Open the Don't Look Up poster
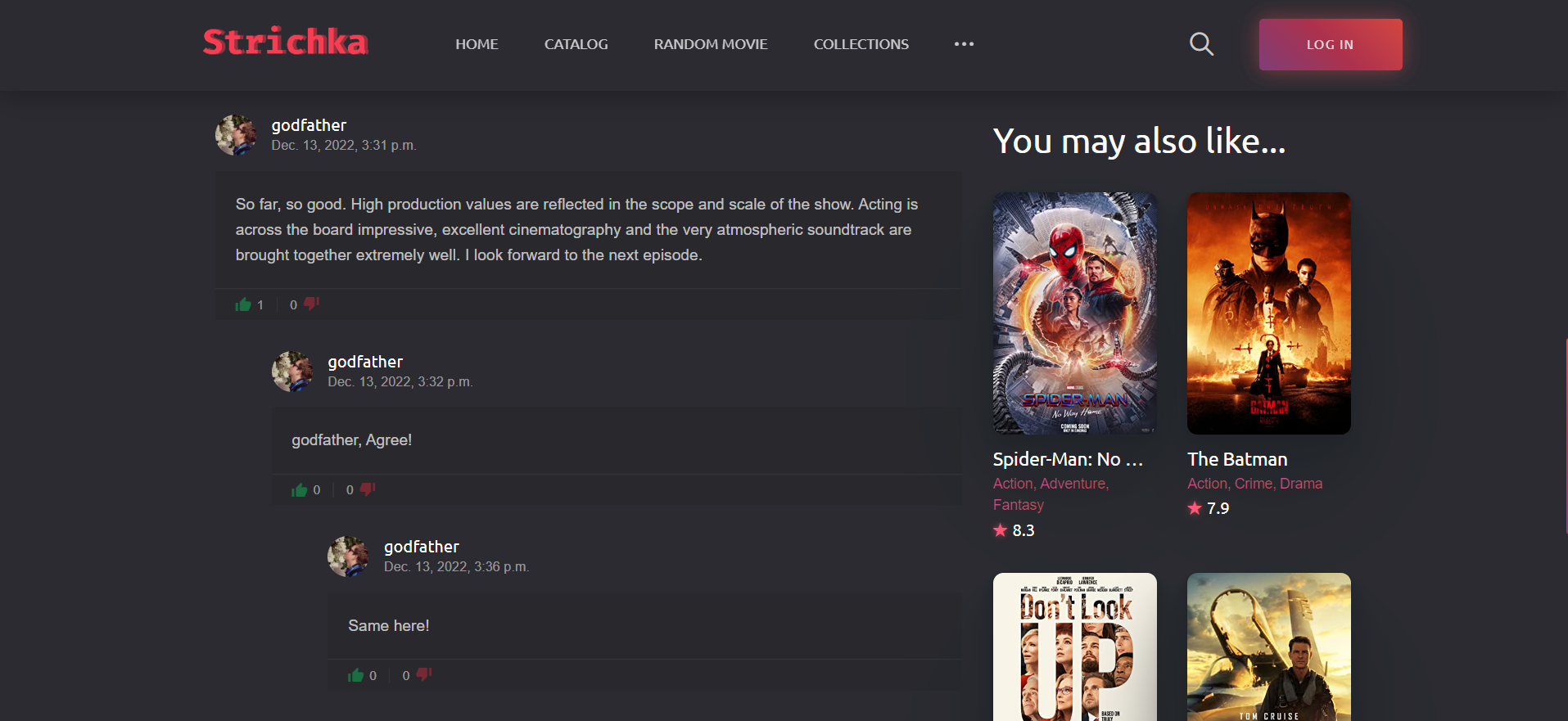The image size is (1568, 721). coord(1075,647)
